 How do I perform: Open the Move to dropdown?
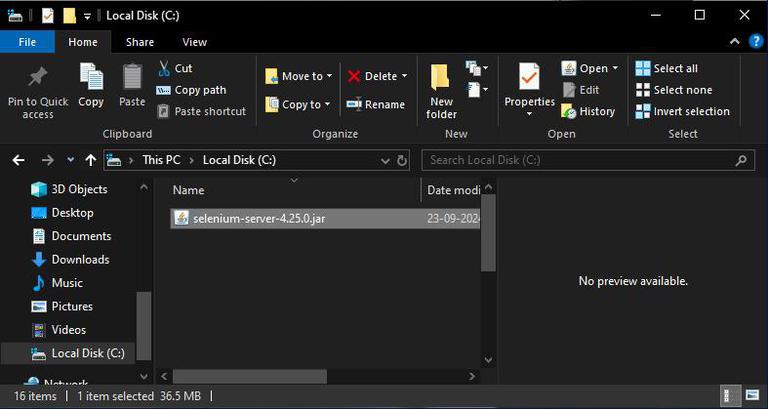(298, 76)
